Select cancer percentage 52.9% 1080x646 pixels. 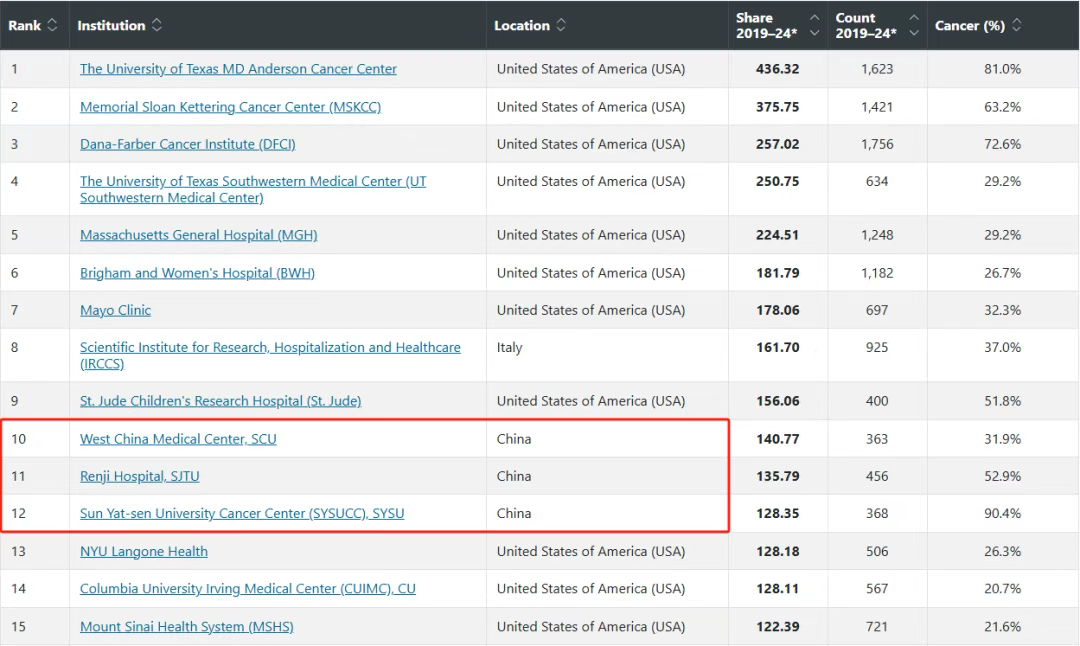tap(1002, 476)
